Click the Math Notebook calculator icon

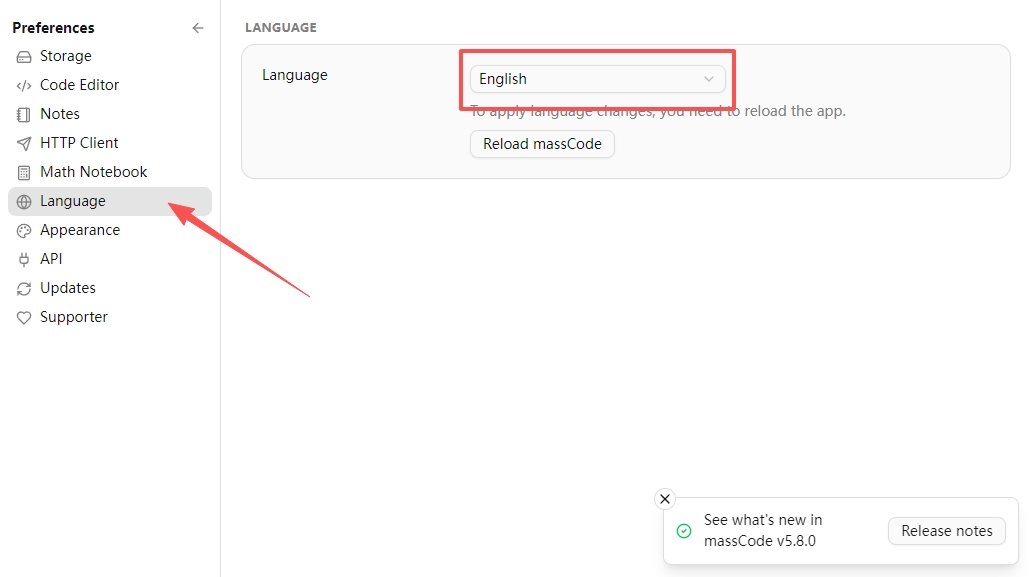24,173
